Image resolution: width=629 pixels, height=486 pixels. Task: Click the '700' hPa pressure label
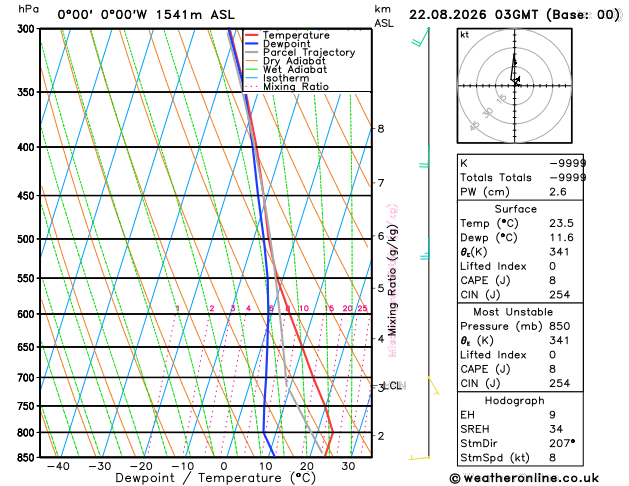click(28, 378)
